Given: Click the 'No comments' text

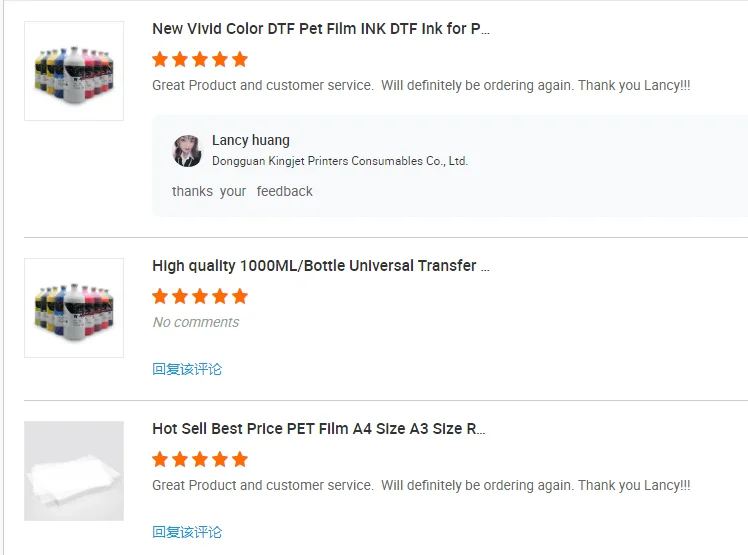Looking at the screenshot, I should 196,322.
